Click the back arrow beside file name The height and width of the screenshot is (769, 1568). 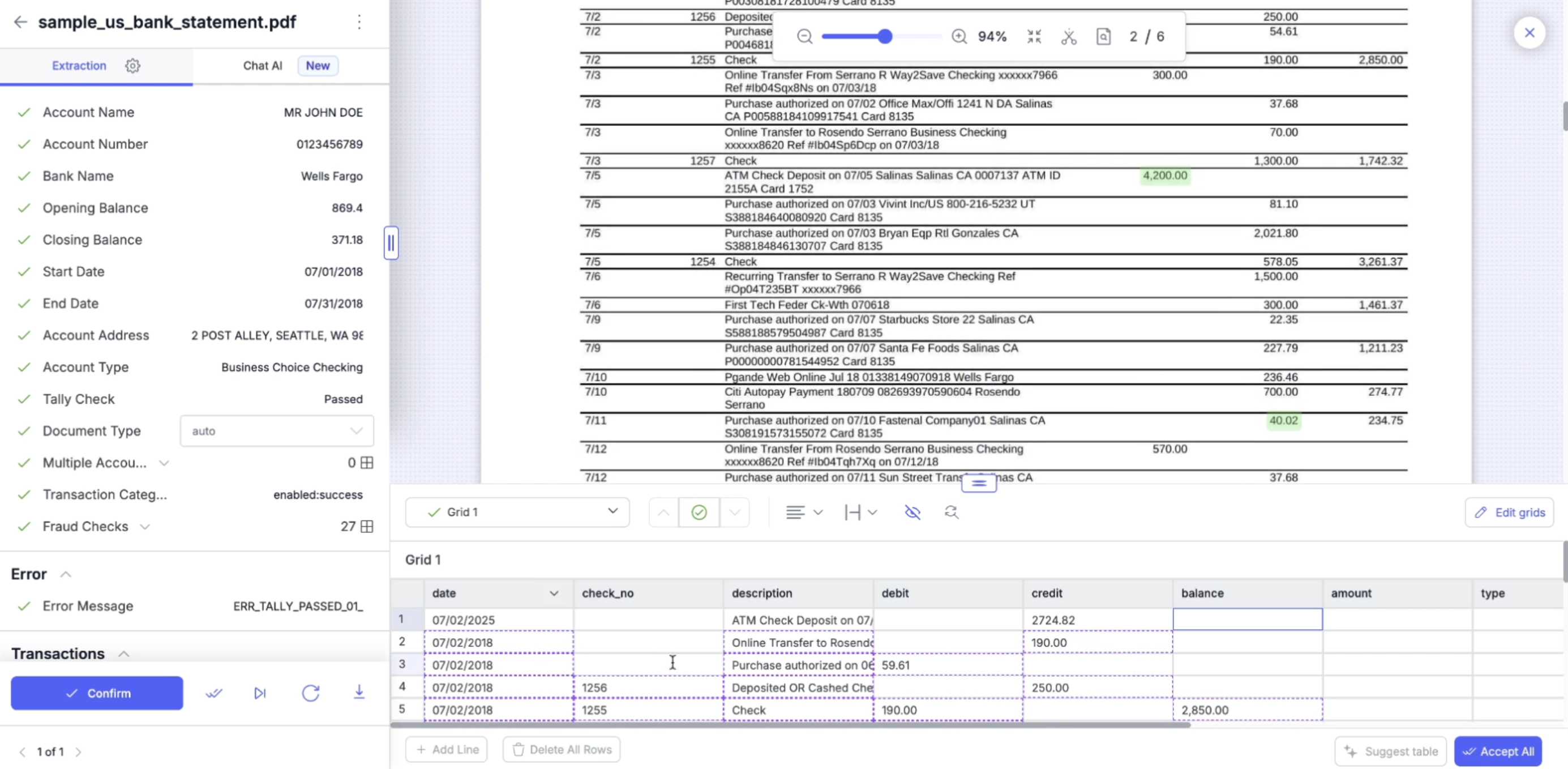pos(20,22)
